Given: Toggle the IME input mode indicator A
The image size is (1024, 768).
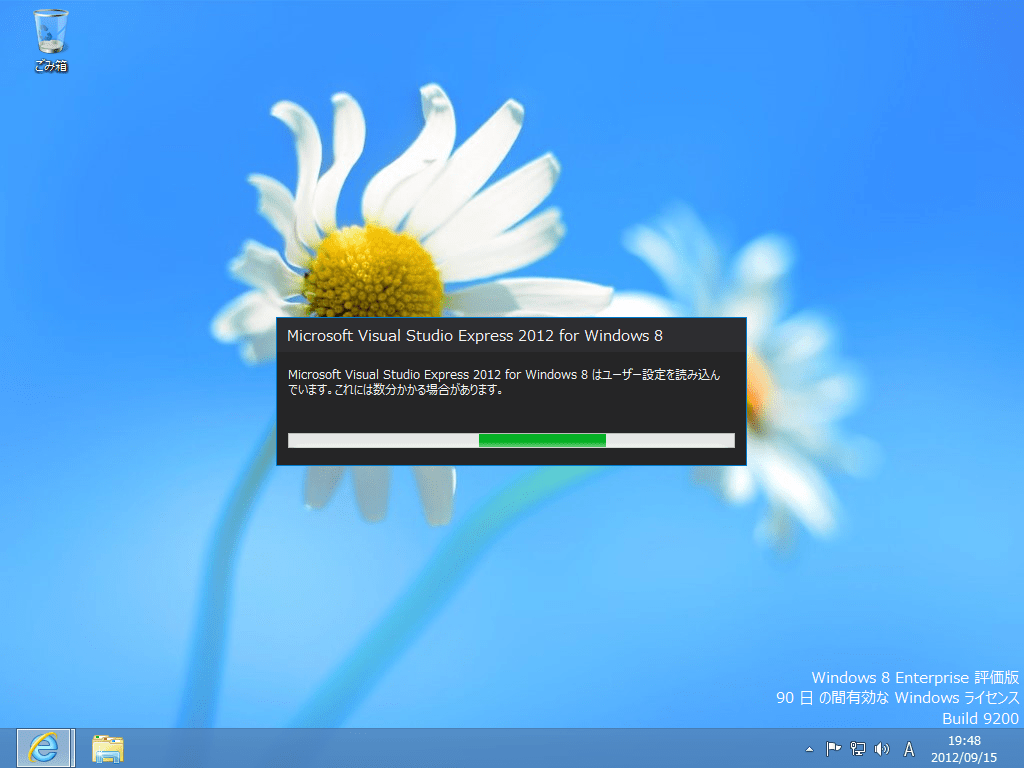Looking at the screenshot, I should coord(908,749).
